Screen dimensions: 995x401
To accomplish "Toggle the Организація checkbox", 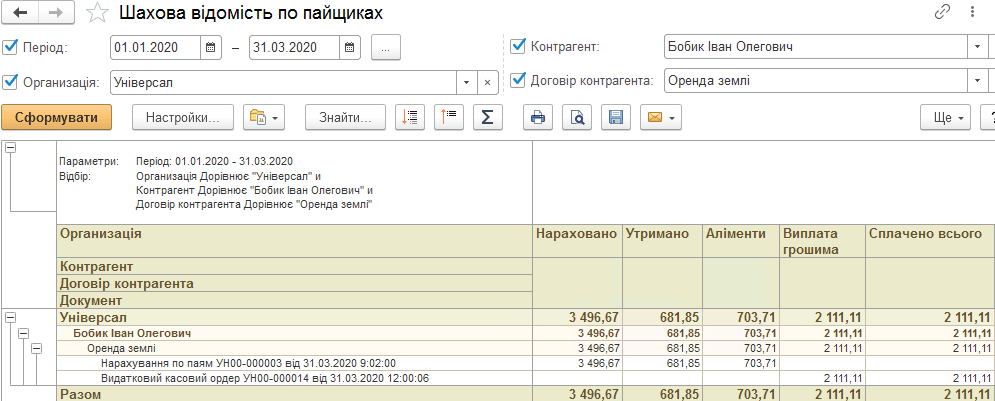I will [10, 82].
